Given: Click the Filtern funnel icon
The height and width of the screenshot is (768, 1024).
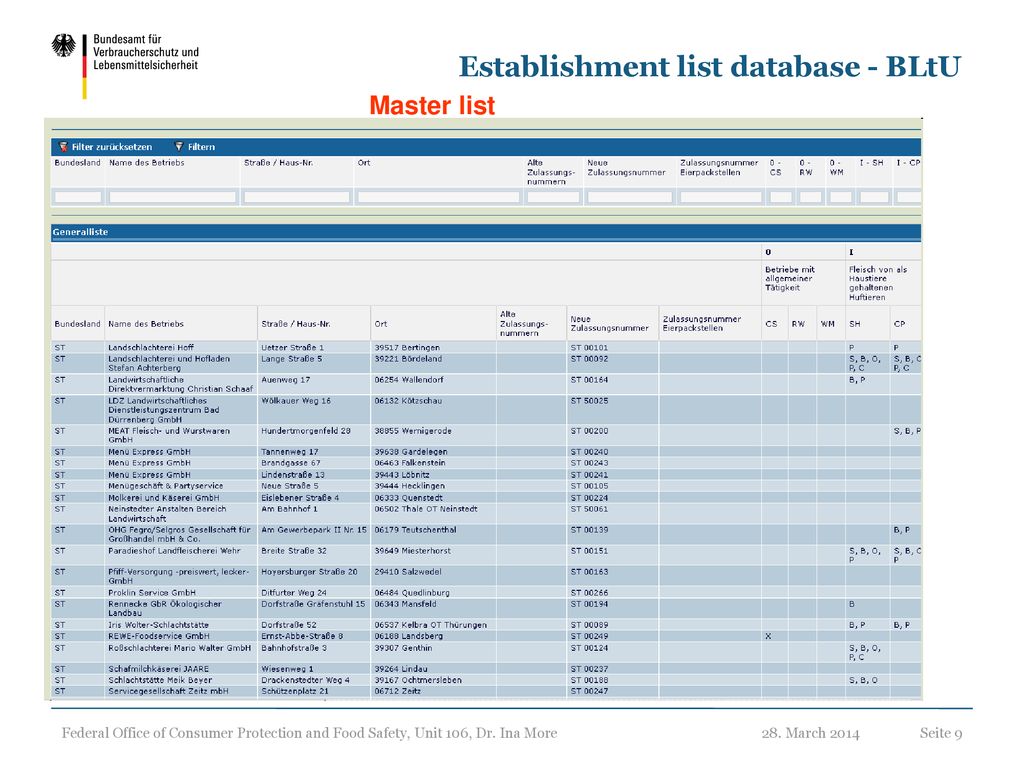Looking at the screenshot, I should tap(179, 147).
